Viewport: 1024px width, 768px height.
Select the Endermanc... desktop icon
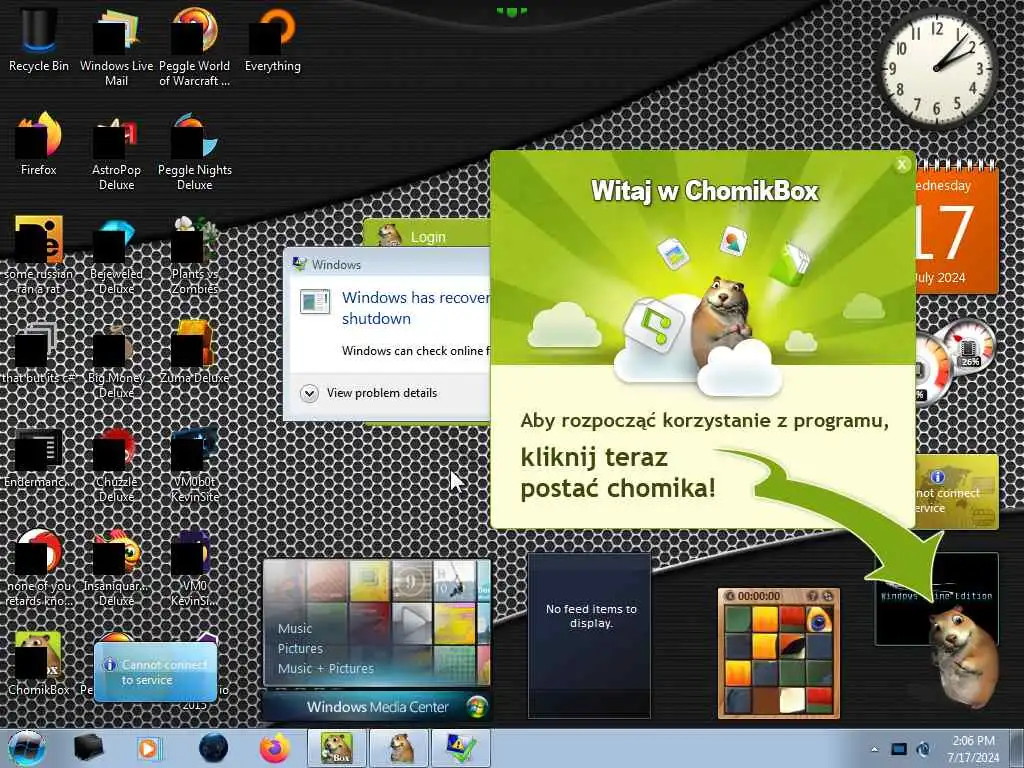[38, 457]
